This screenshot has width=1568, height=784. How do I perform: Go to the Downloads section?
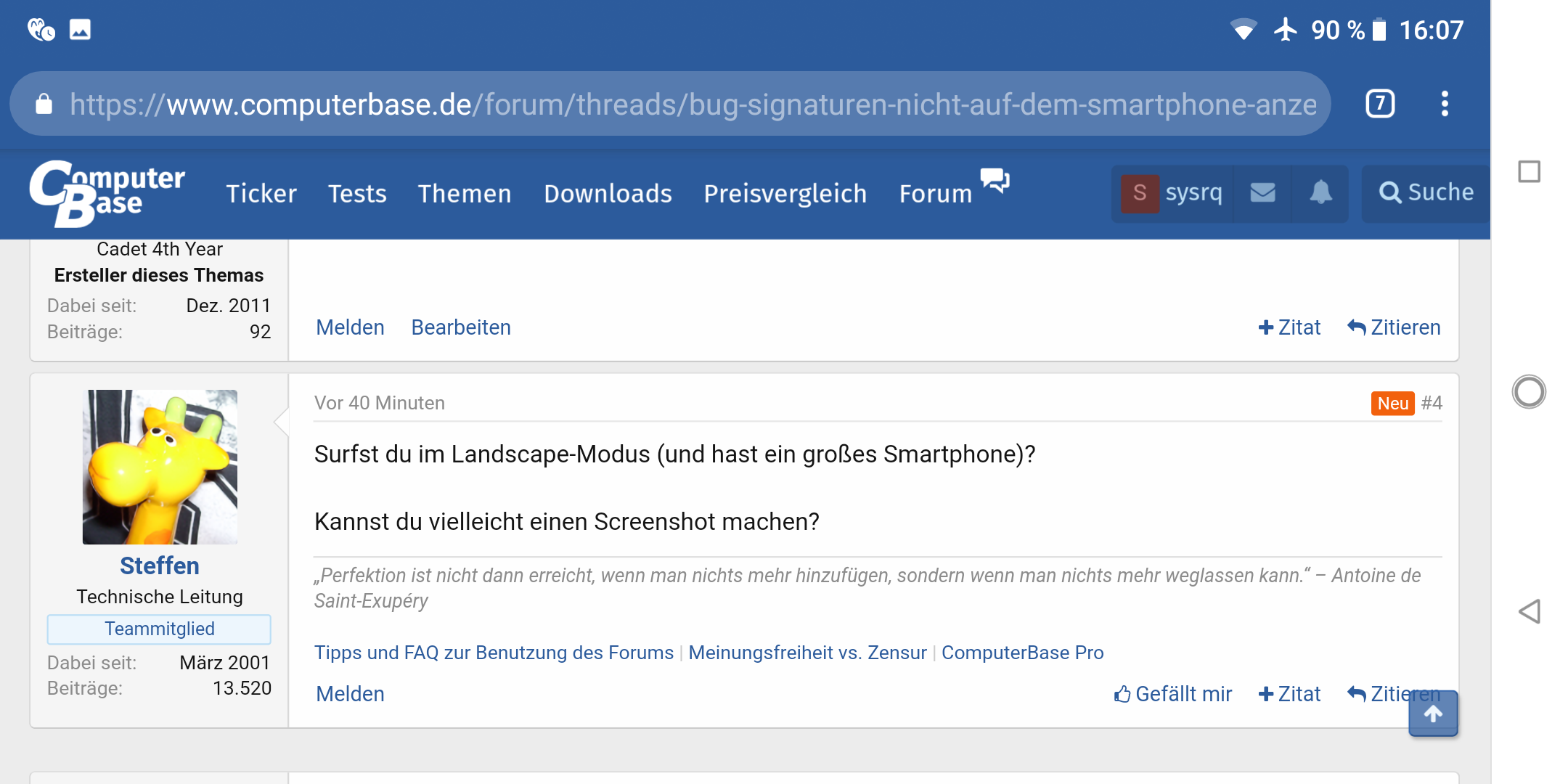click(x=608, y=194)
